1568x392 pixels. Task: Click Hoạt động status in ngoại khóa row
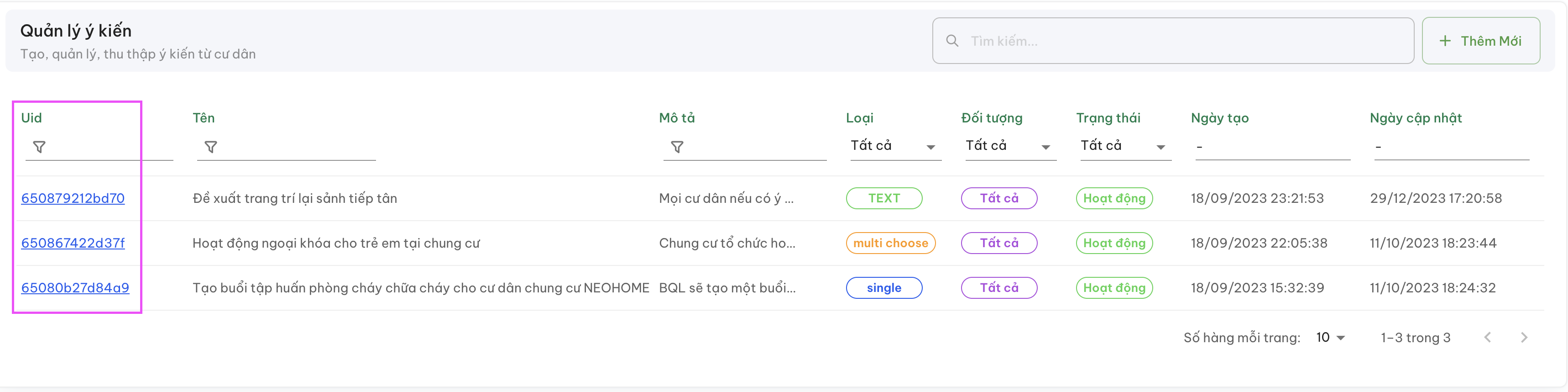[x=1114, y=243]
